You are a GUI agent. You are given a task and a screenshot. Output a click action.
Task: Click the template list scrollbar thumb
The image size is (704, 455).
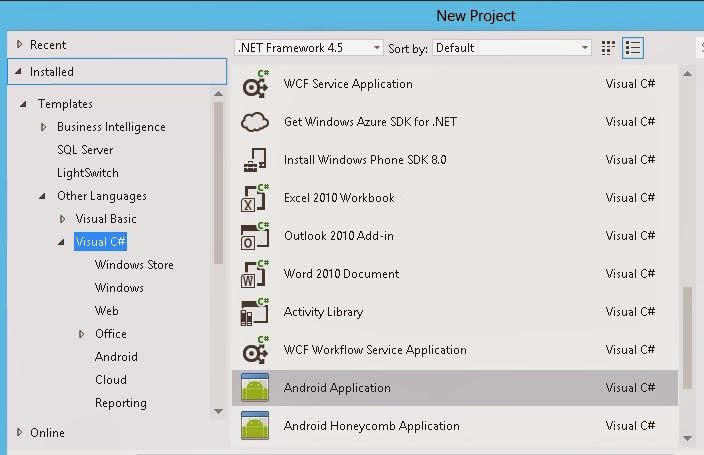click(x=687, y=338)
